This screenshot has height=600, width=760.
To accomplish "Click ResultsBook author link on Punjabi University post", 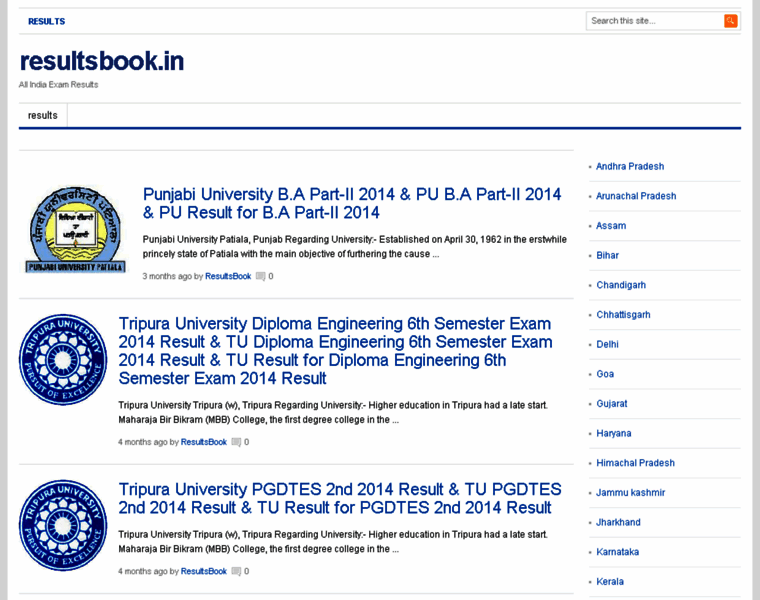I will [228, 276].
